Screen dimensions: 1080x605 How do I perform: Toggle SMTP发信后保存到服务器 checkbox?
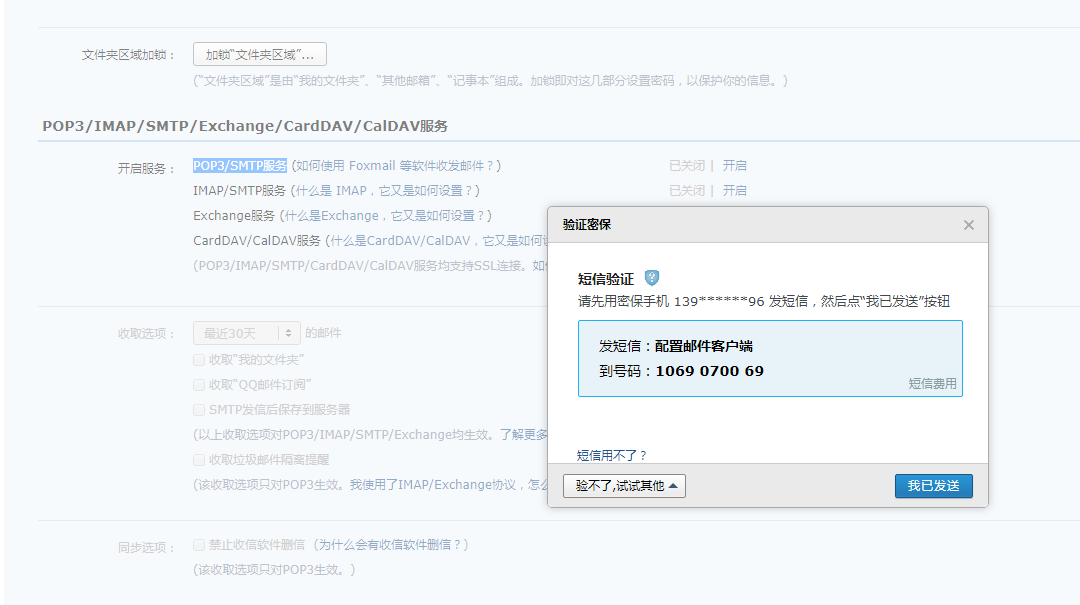199,409
